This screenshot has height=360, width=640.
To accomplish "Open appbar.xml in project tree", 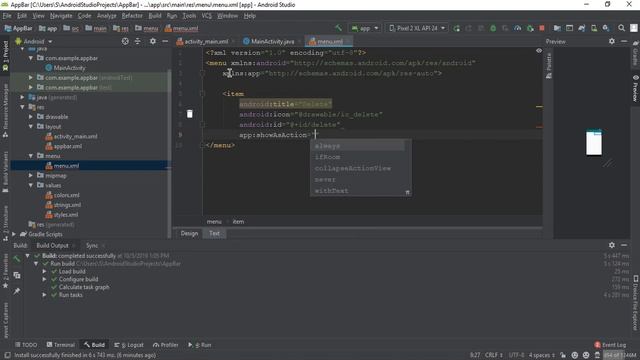I will tap(67, 146).
